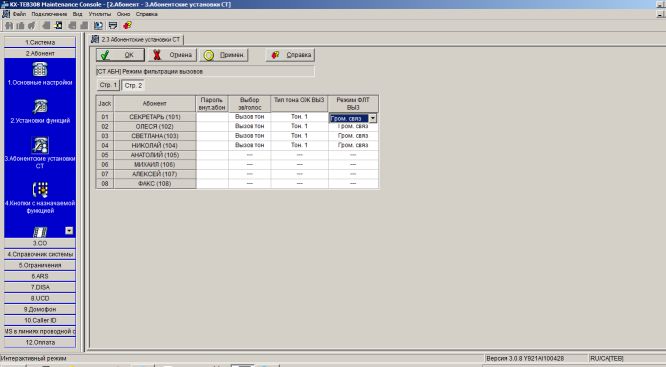666x367 pixels.
Task: Select the 3.Абонентские установки СТ icon
Action: [40, 145]
